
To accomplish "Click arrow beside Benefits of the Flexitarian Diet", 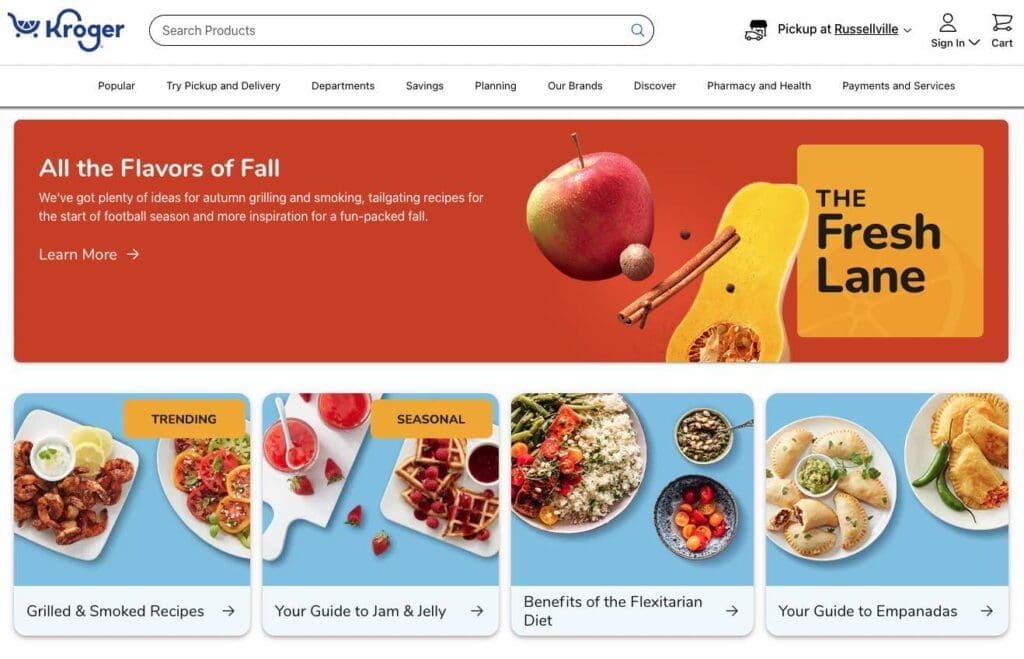I will click(x=732, y=611).
